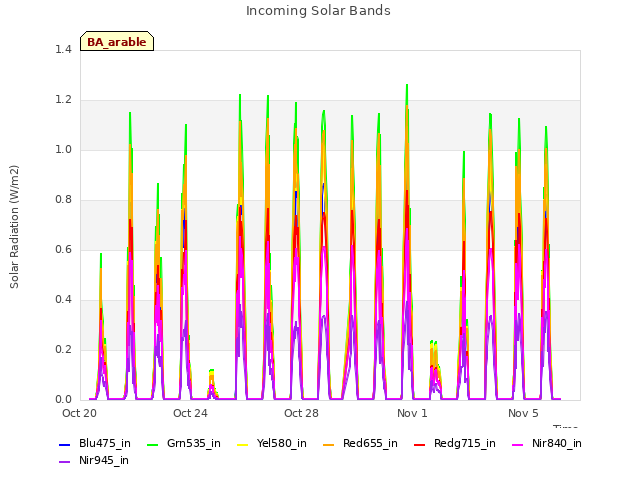This screenshot has width=640, height=480.
Task: Click the Oct 20 x-axis tick label
Action: (x=79, y=413)
